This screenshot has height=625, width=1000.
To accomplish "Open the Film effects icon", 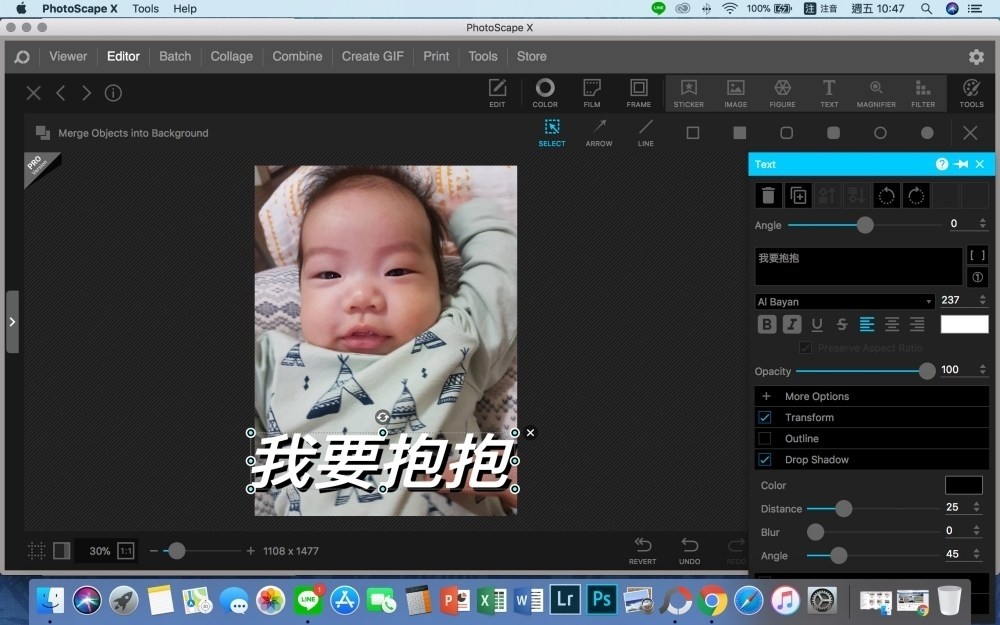I will [x=592, y=92].
